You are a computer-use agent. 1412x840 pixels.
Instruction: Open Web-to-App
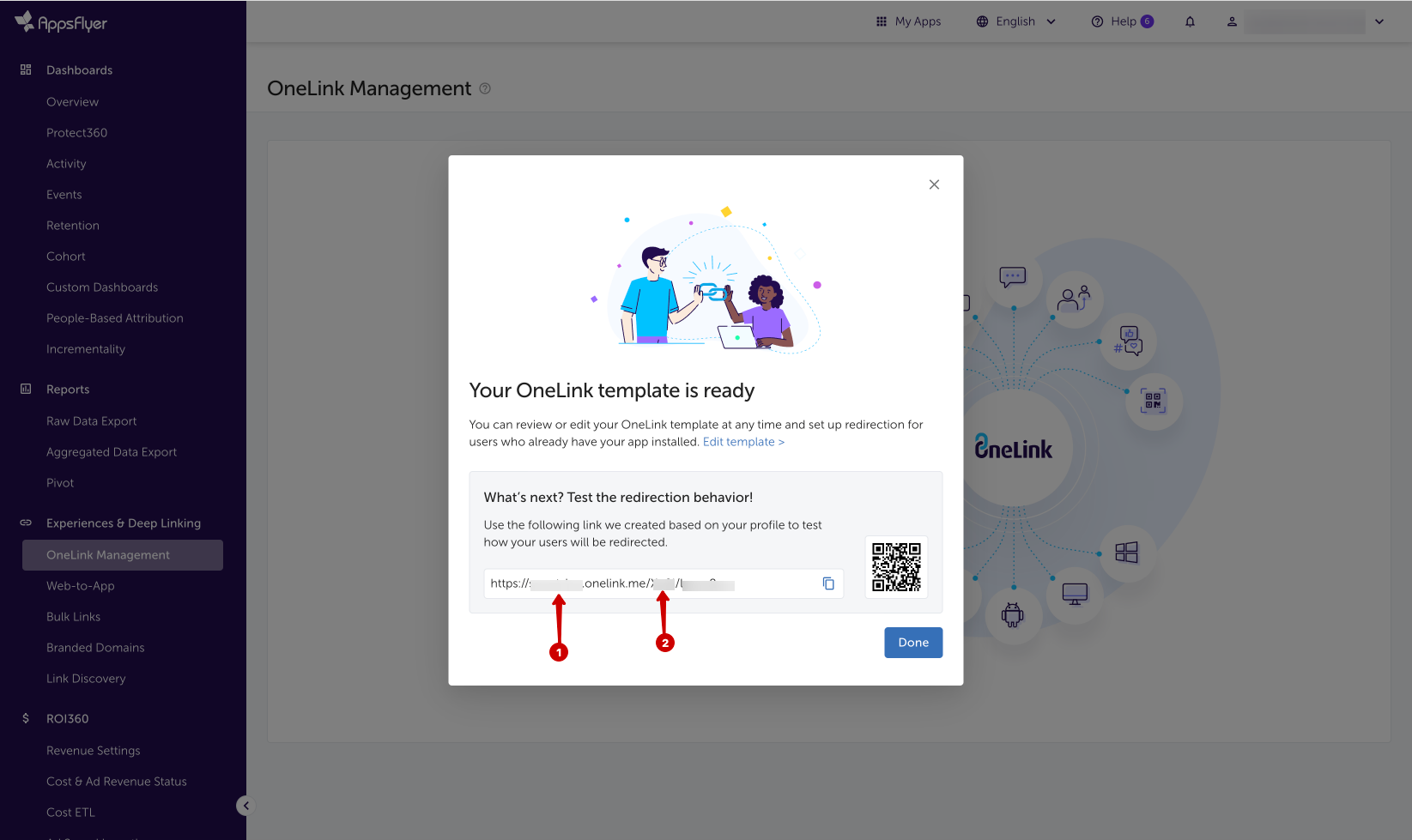81,585
